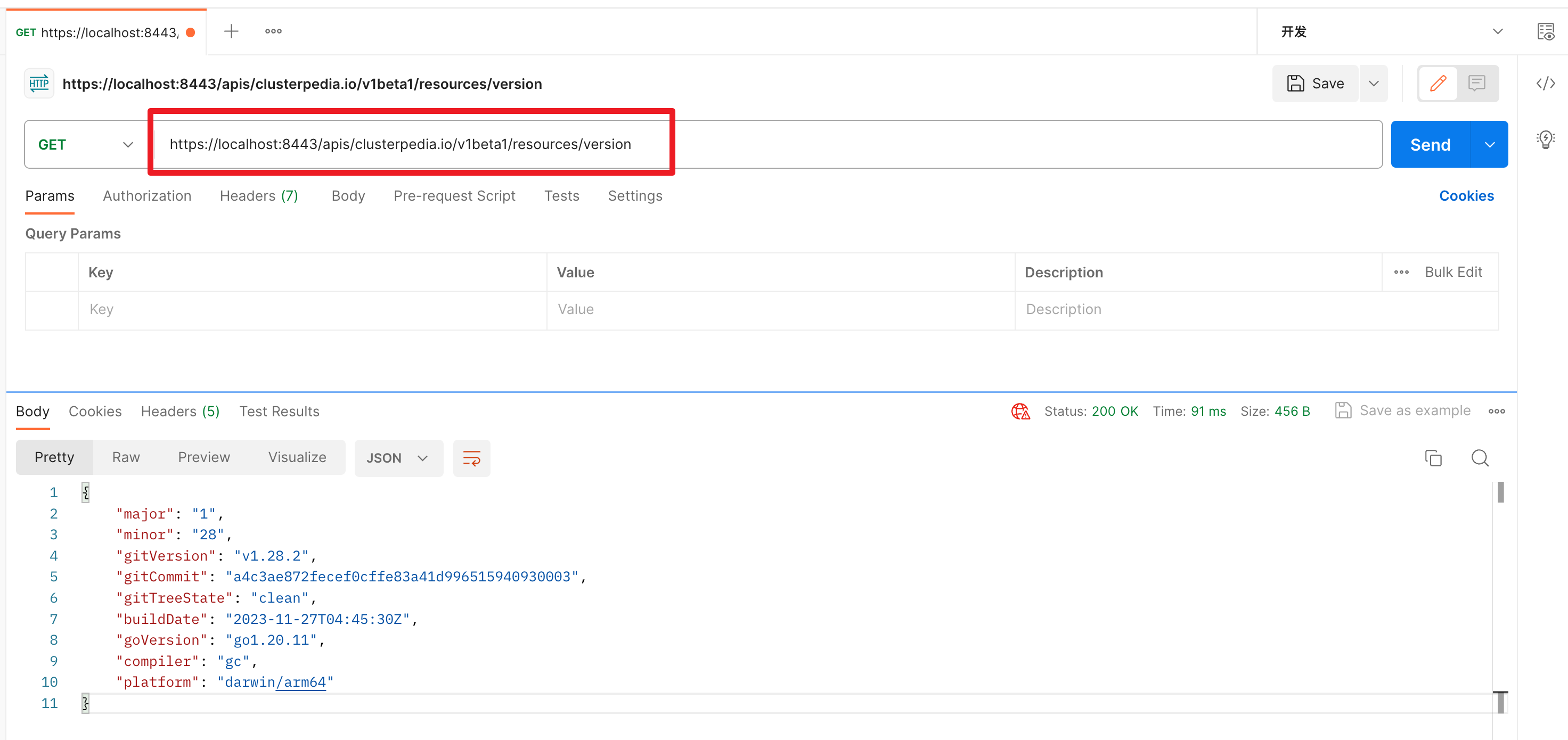
Task: Expand the Send button dropdown arrow
Action: [1489, 145]
